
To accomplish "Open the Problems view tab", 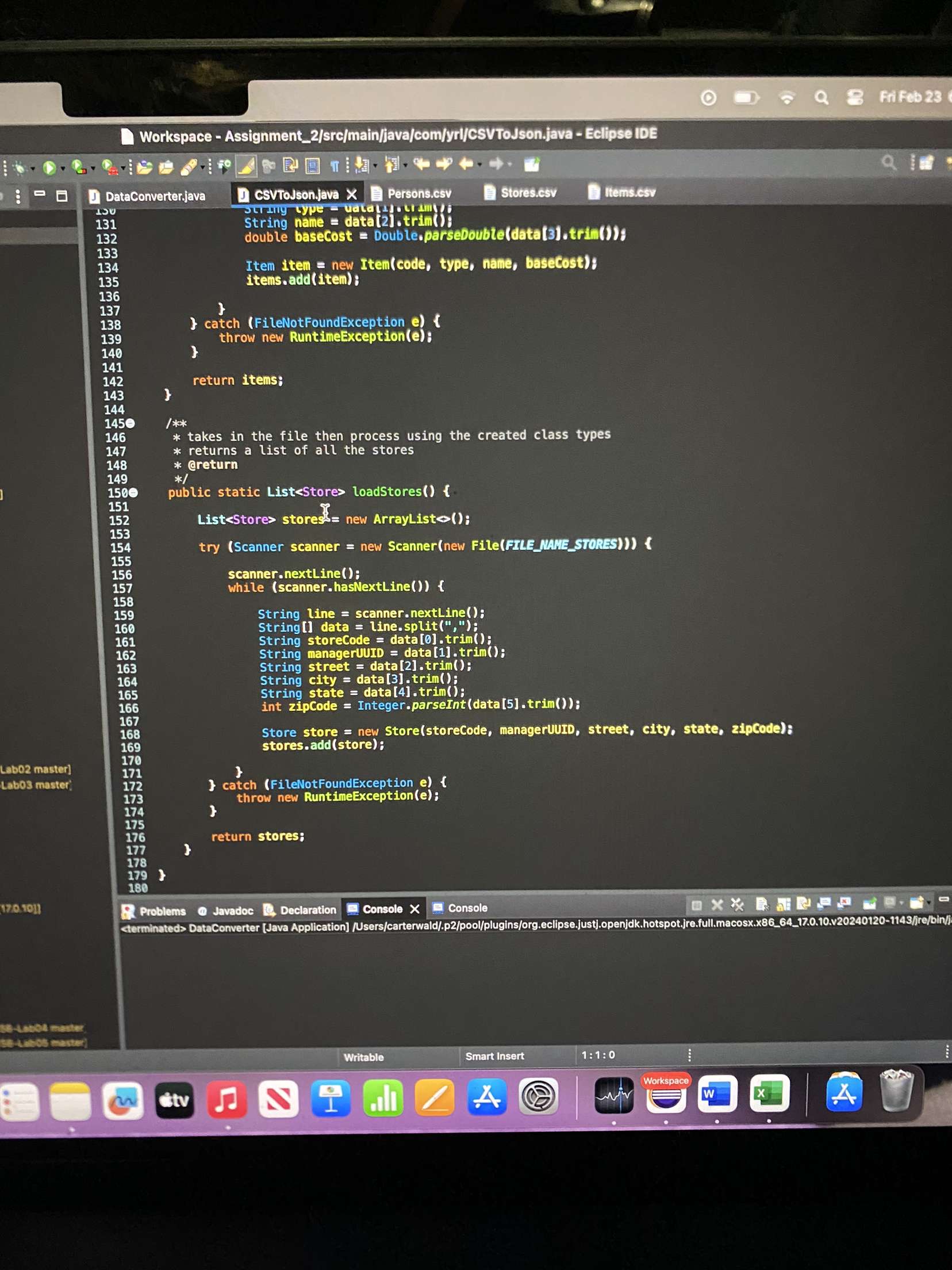I will (162, 911).
